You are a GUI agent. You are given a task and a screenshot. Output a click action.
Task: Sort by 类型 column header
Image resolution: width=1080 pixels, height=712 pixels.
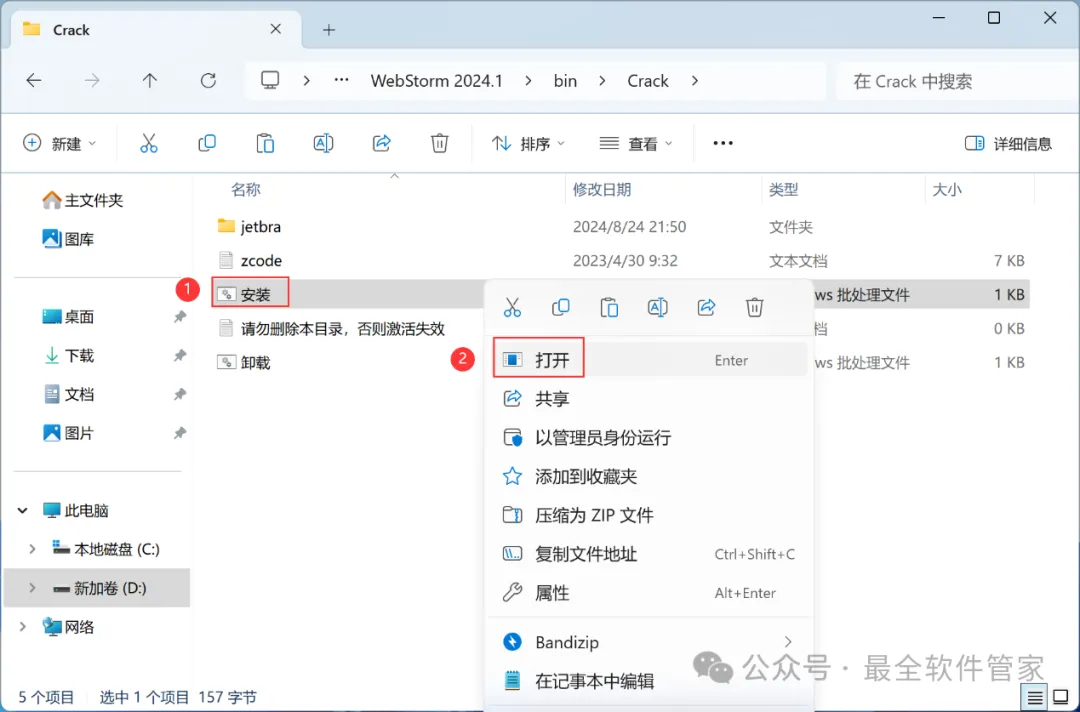click(x=784, y=189)
